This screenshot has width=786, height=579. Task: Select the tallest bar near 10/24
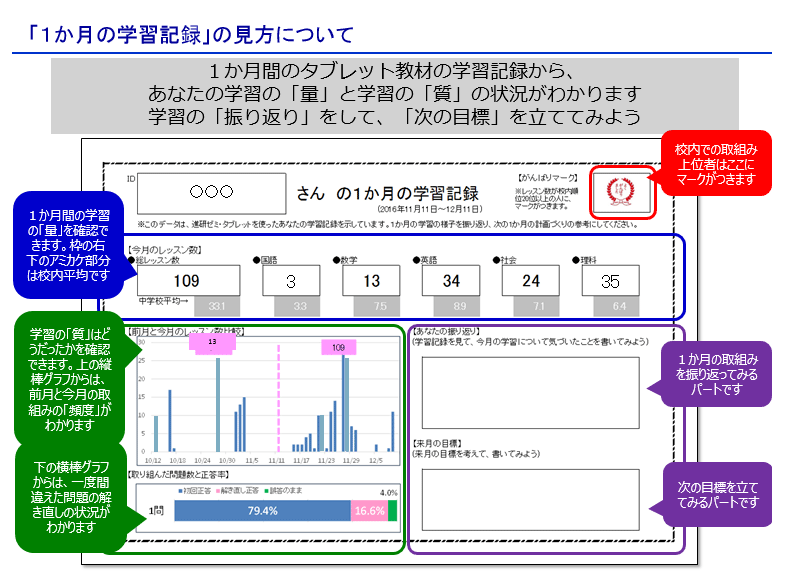[218, 404]
